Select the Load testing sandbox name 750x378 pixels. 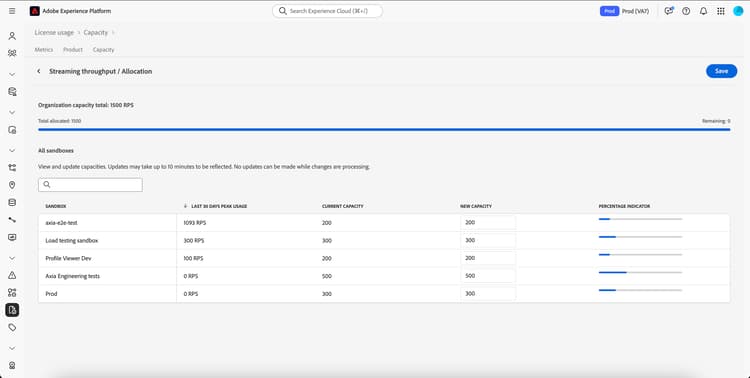[72, 241]
